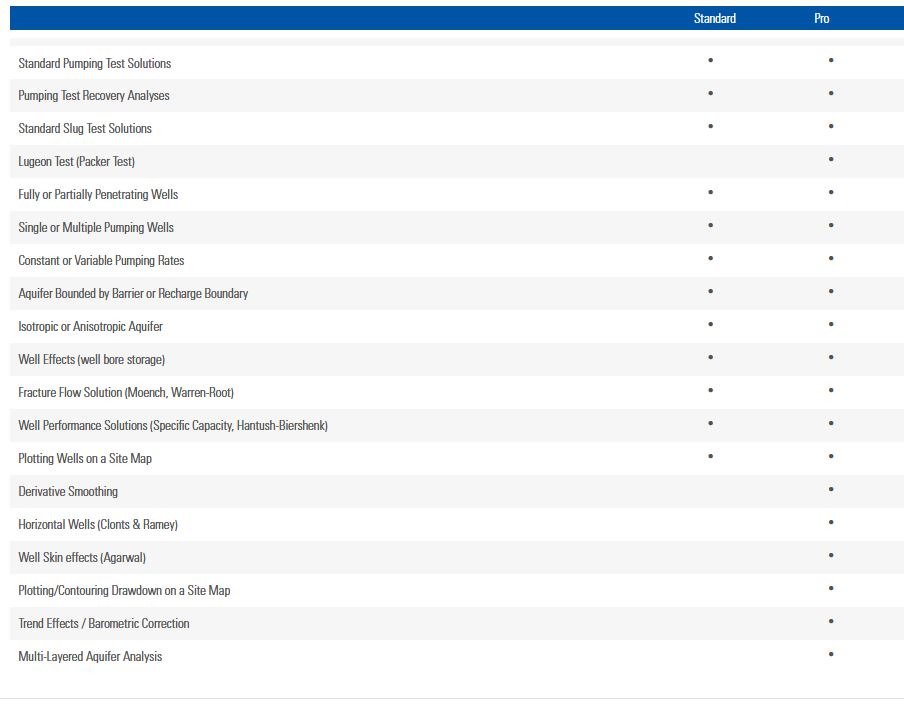Click the Standard bullet for Pumping Test Recovery Analyses
The image size is (904, 713).
tap(710, 93)
